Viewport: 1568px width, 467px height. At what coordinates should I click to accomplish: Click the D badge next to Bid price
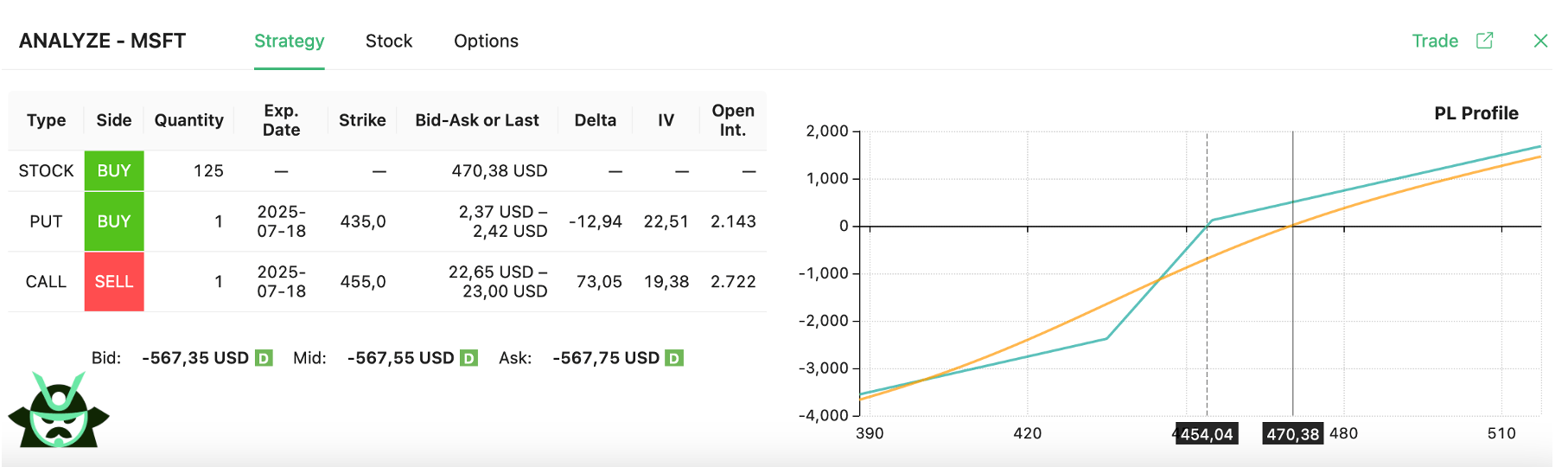coord(265,358)
